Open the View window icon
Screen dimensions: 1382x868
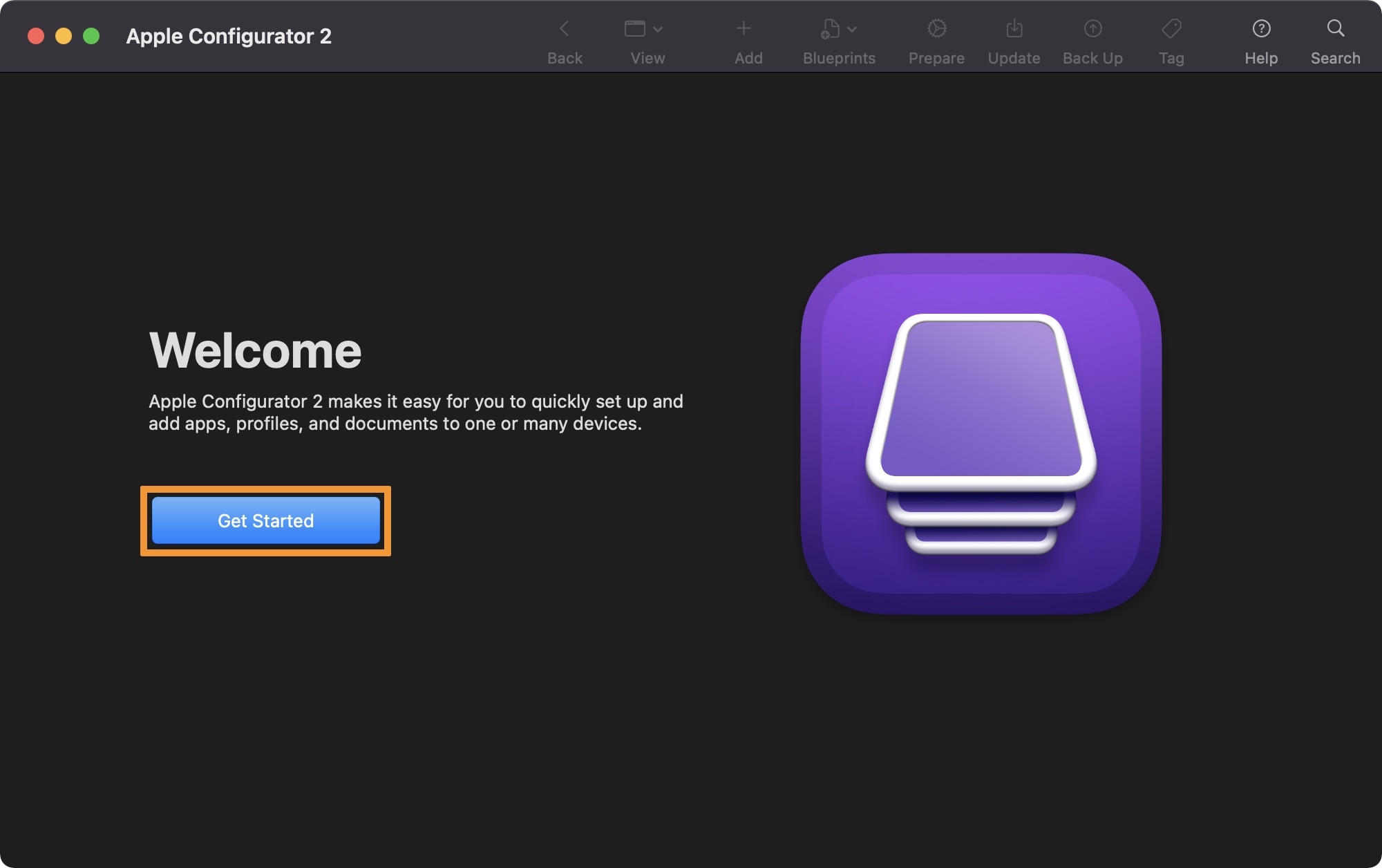pos(634,28)
